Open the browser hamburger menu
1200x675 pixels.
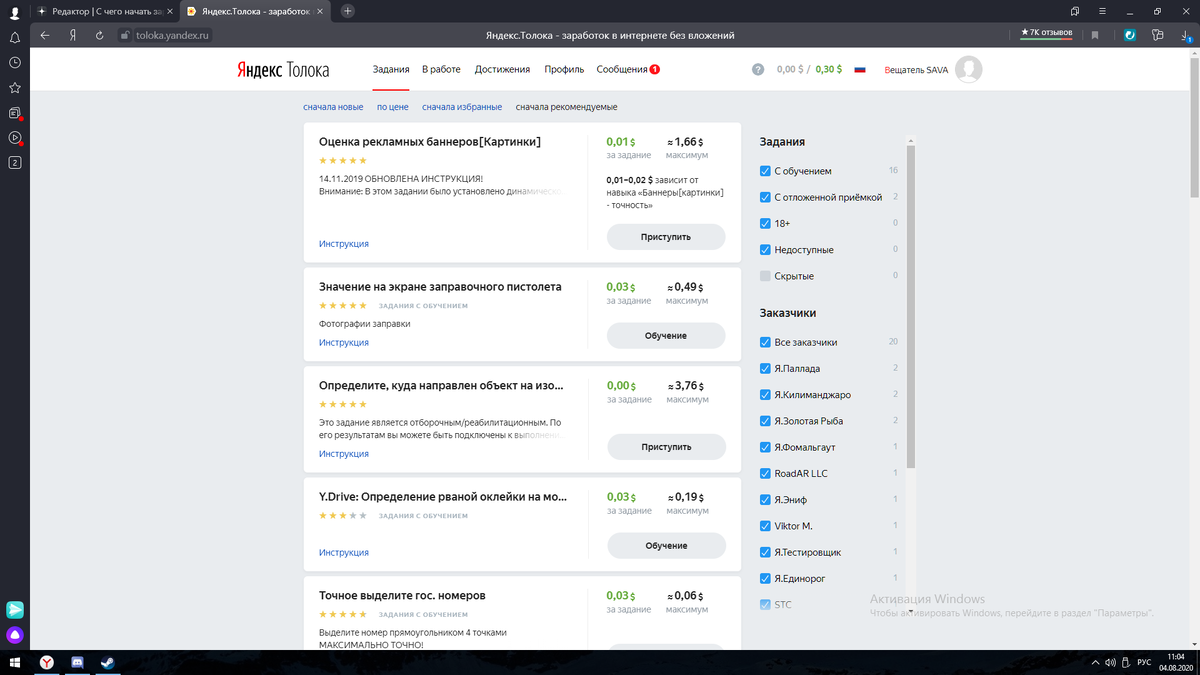click(x=1102, y=11)
